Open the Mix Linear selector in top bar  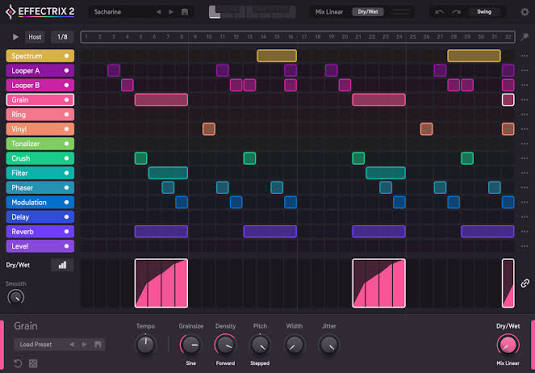point(329,12)
